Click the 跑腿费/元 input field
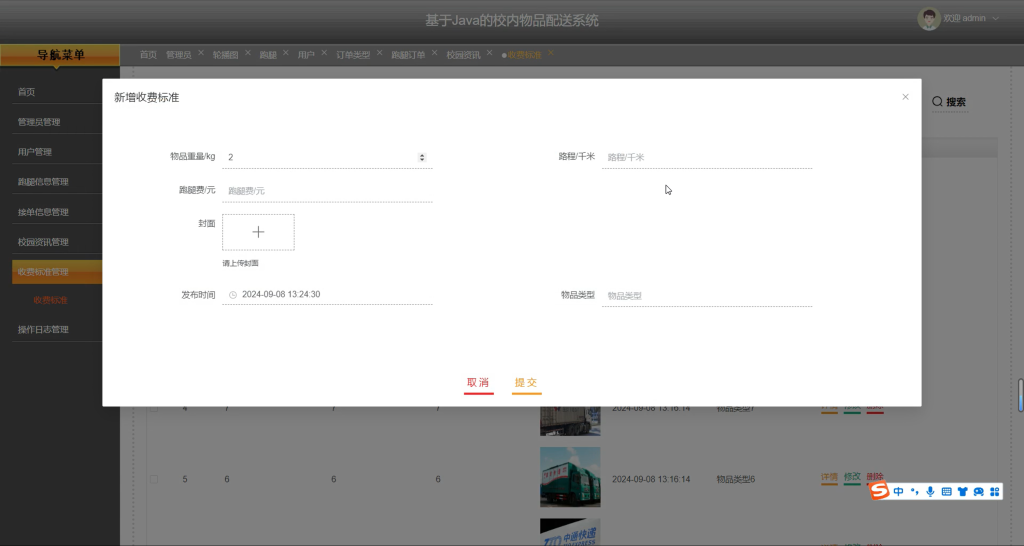Screen dimensions: 1024x546 pyautogui.click(x=327, y=191)
